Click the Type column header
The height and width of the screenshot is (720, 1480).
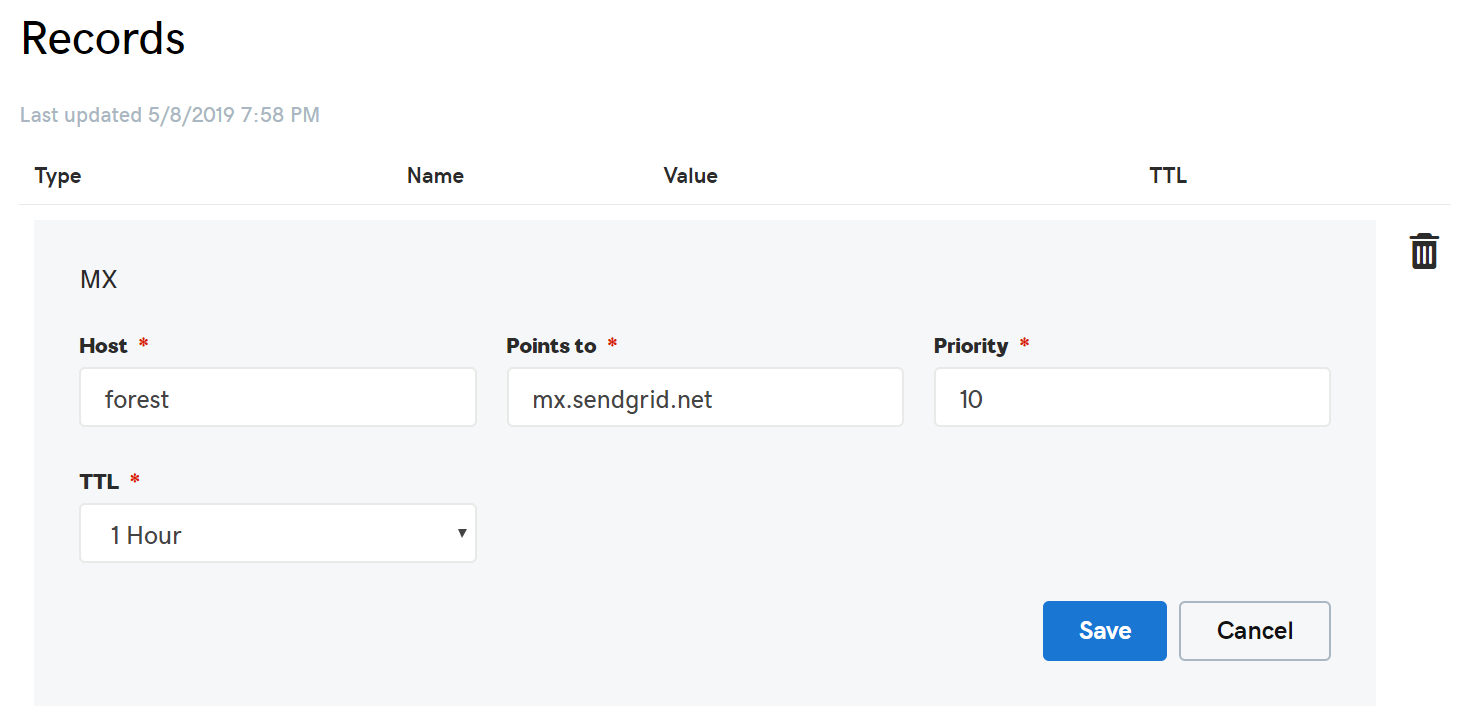click(x=58, y=175)
